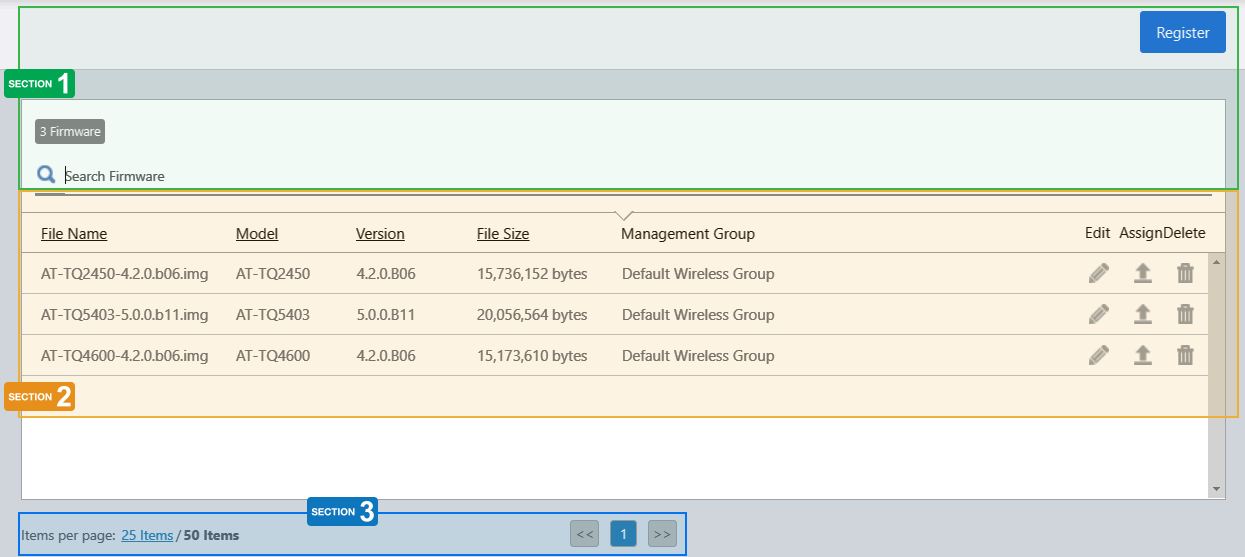Viewport: 1245px width, 557px height.
Task: Assign AT-TQ5403 firmware using upload icon
Action: 1142,314
